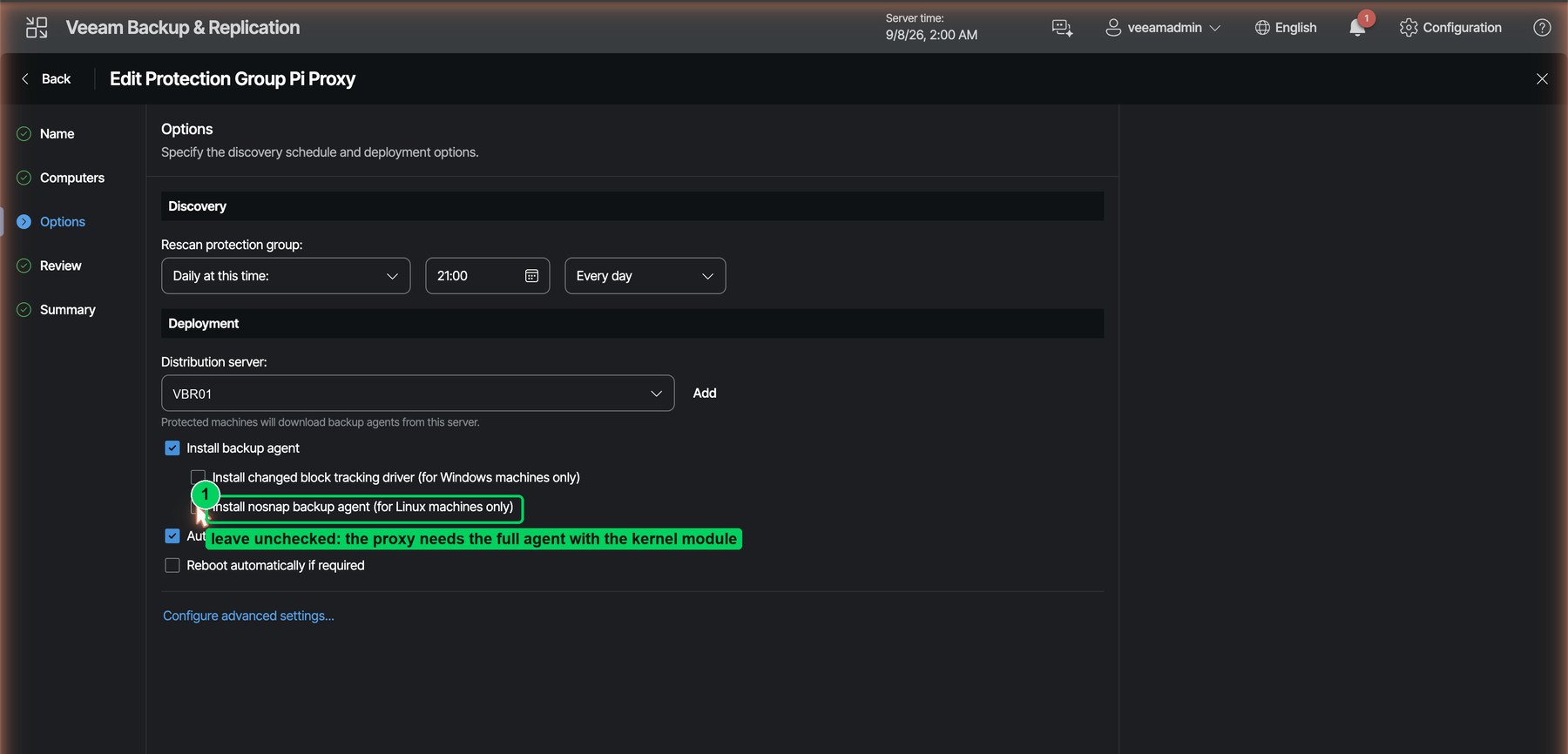
Task: Check Install changed block tracking driver
Action: pos(198,477)
